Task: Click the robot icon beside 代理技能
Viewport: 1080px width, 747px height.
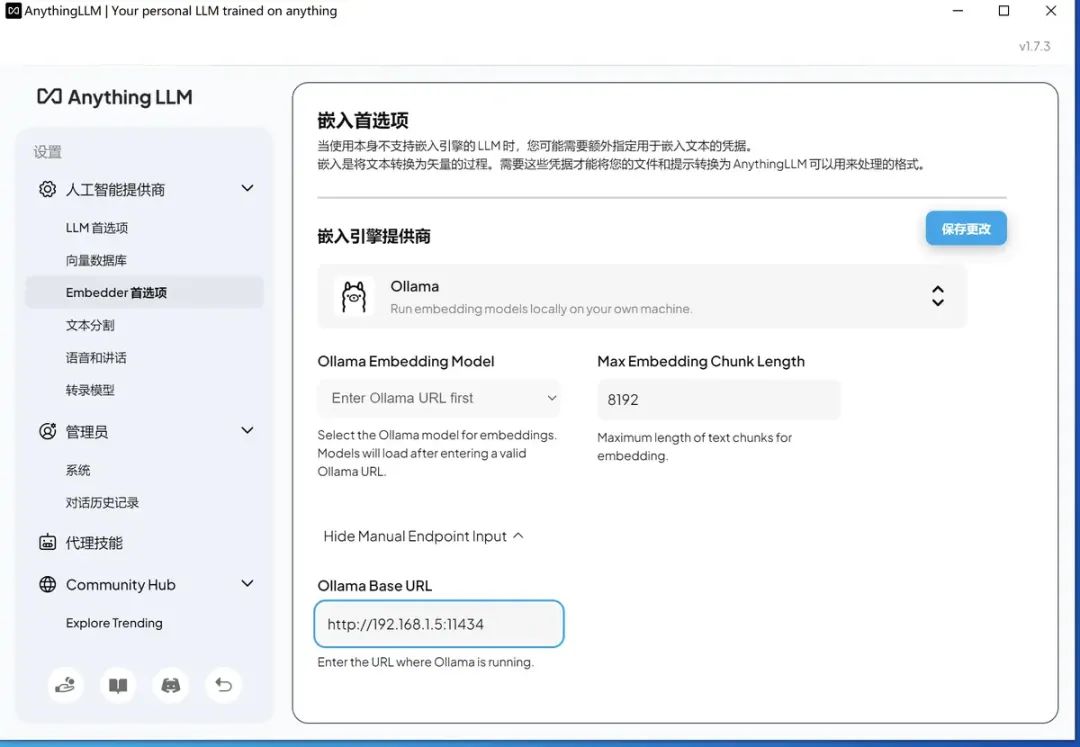Action: 47,543
